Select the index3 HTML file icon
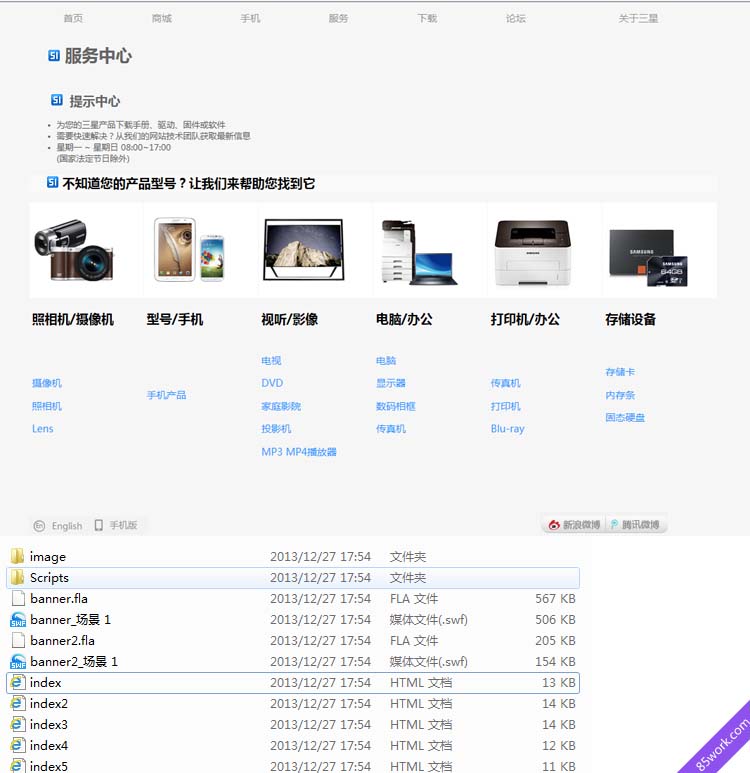Screen dimensions: 750x773 17,724
